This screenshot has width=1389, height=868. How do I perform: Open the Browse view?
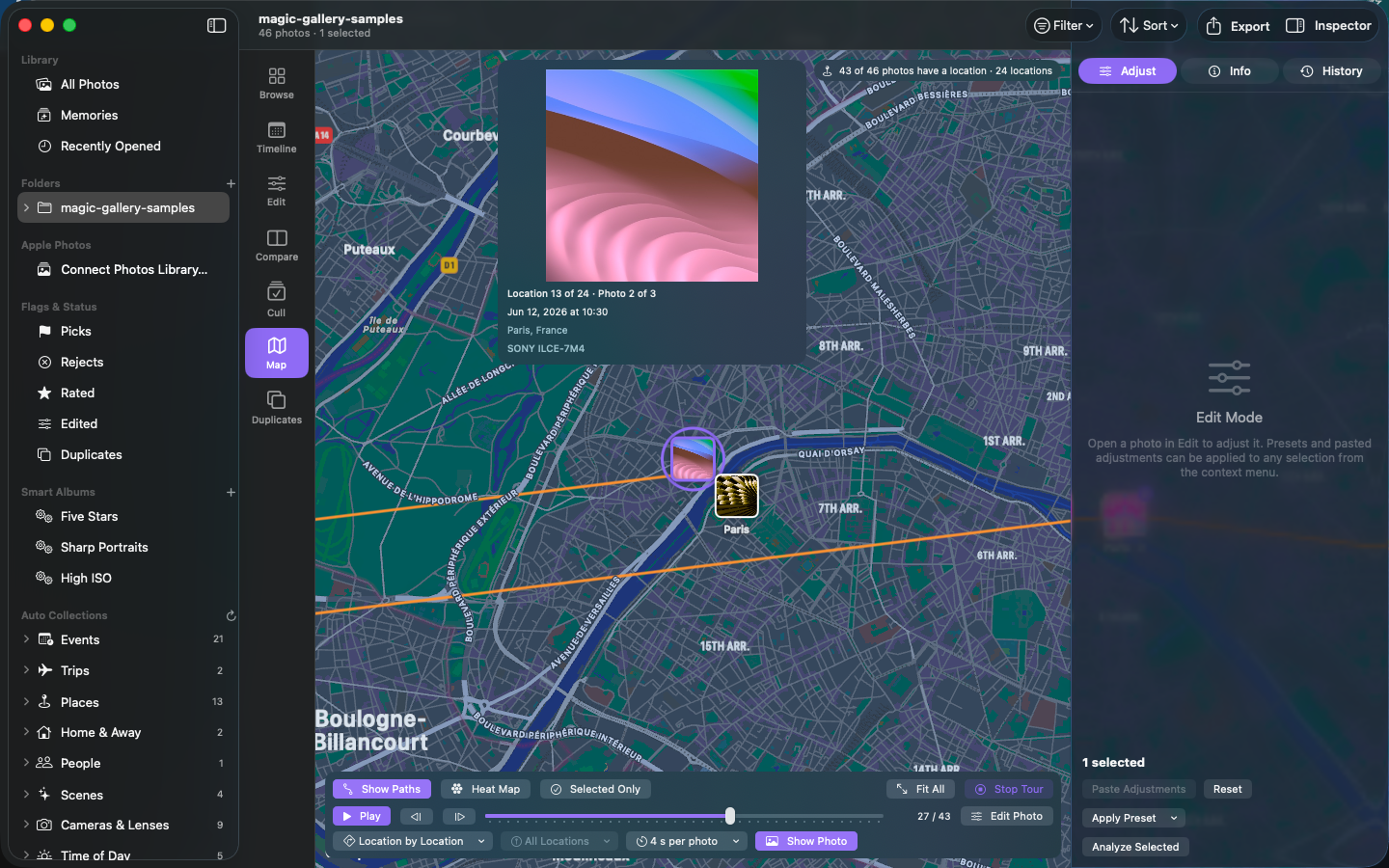coord(277,82)
